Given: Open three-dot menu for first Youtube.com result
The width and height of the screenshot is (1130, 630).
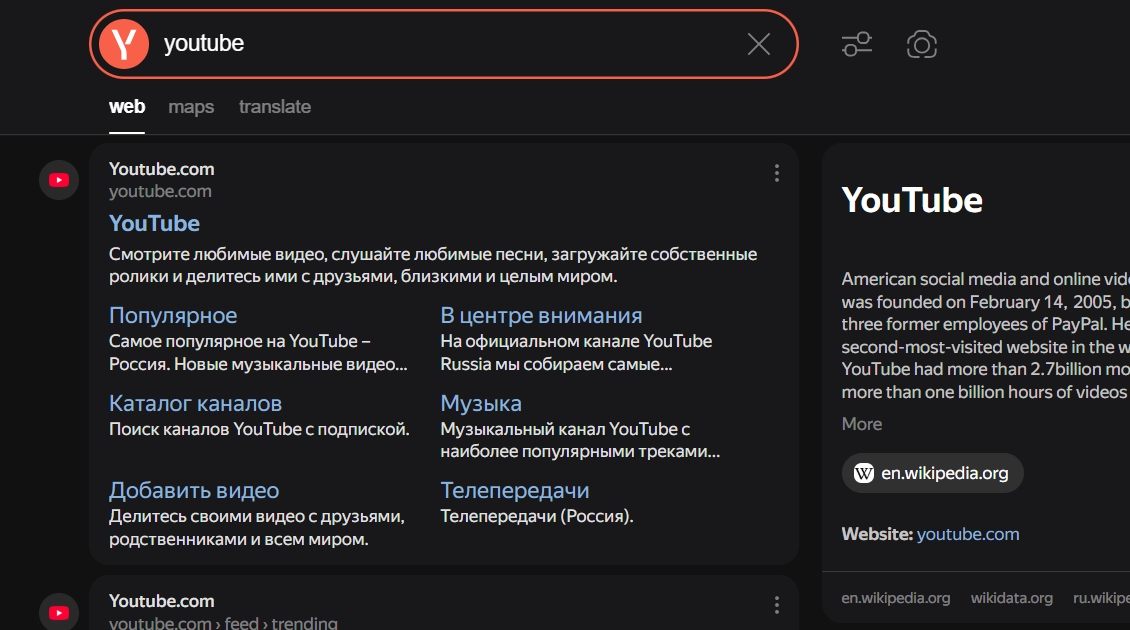Looking at the screenshot, I should point(777,173).
